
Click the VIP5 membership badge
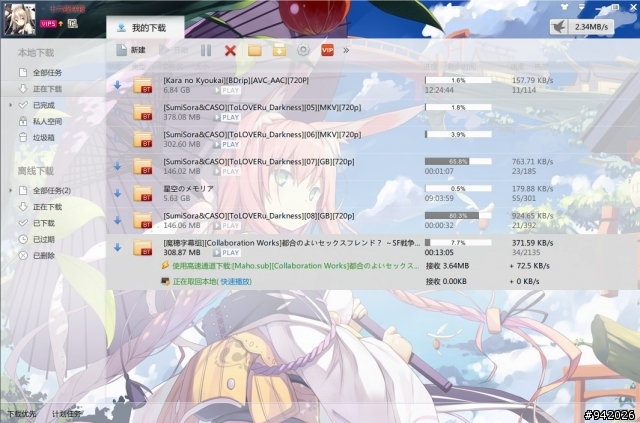(x=48, y=24)
